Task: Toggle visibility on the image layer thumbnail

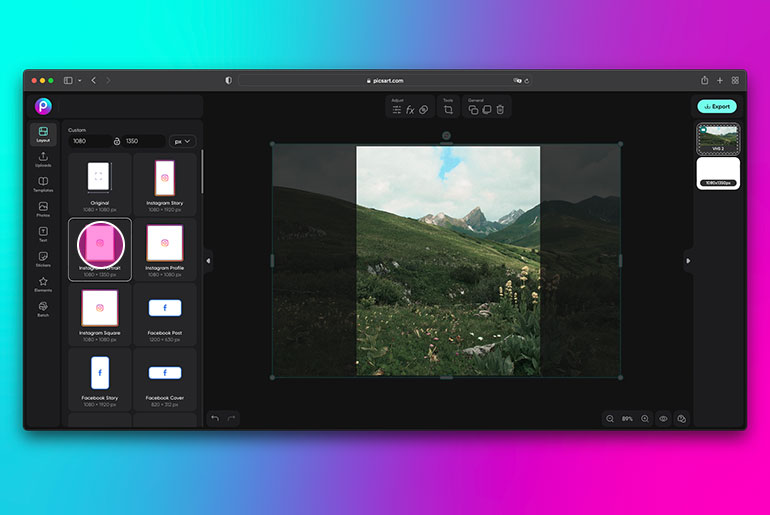Action: pyautogui.click(x=703, y=130)
